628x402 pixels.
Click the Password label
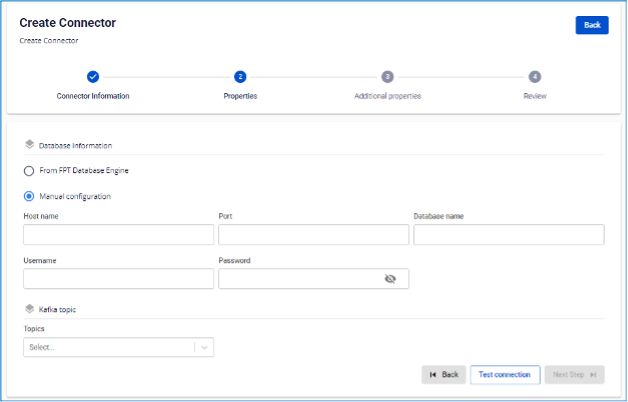click(234, 261)
